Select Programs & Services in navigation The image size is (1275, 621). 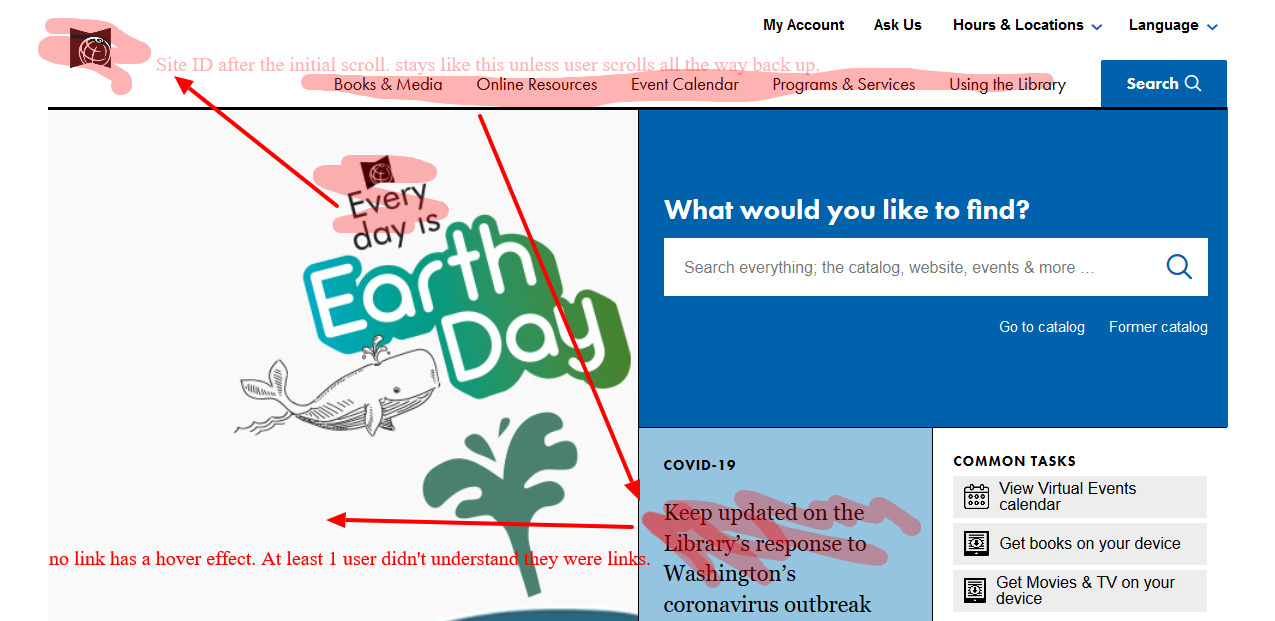pos(844,85)
